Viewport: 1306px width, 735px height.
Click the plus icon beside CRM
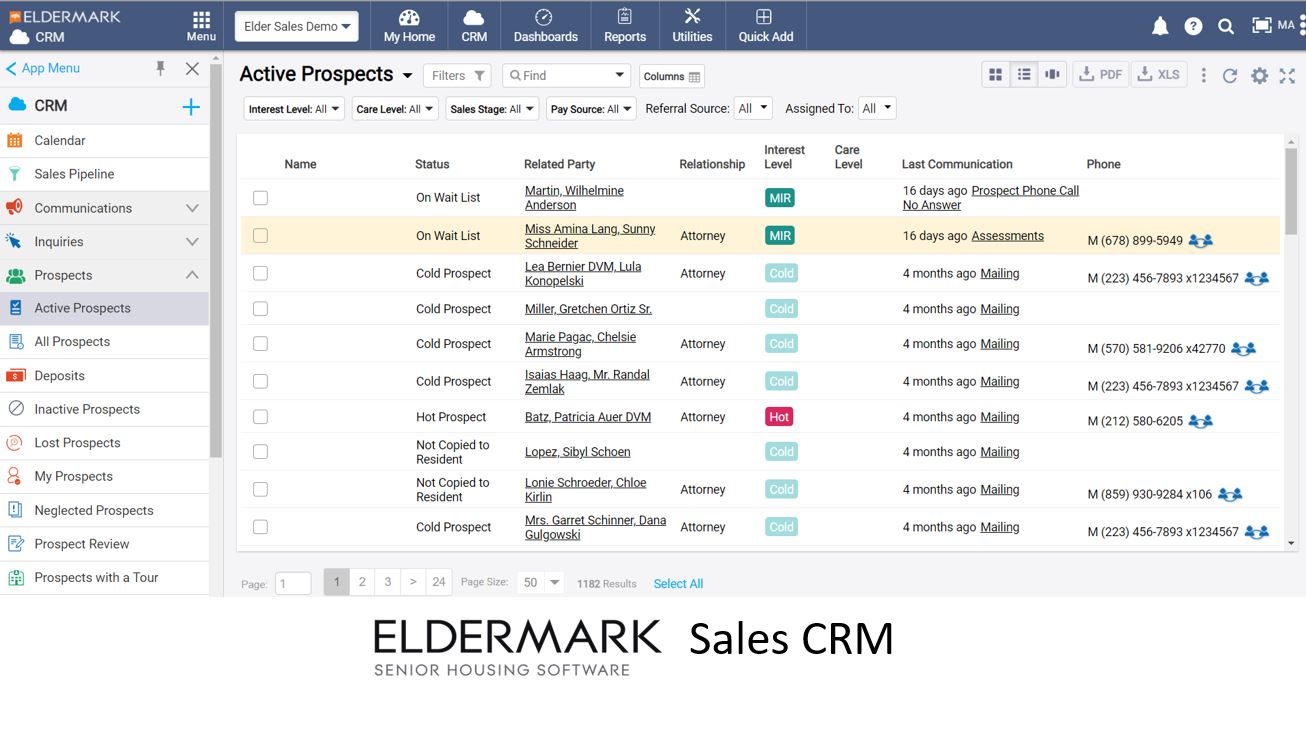click(191, 107)
